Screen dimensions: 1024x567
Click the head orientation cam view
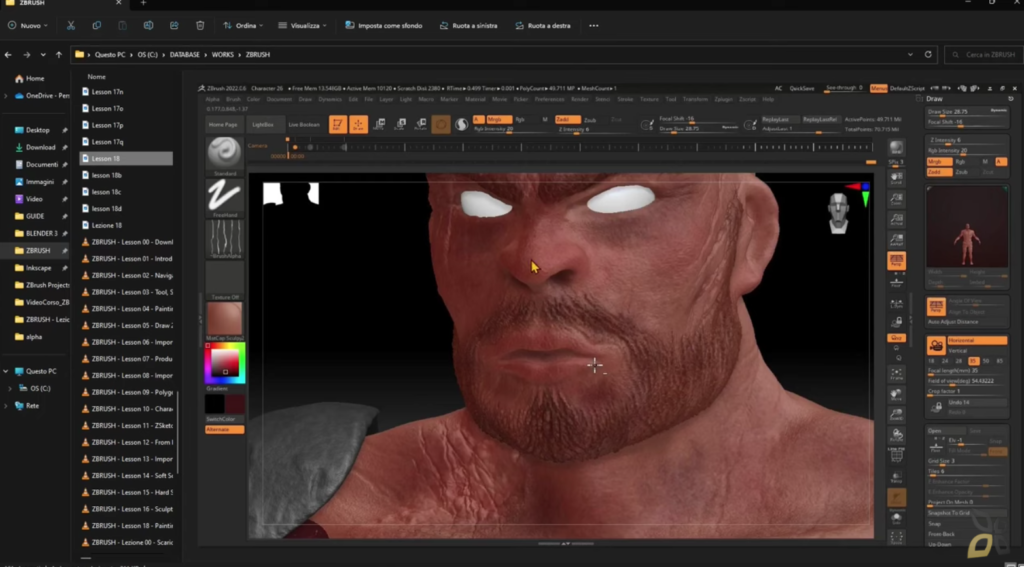838,213
